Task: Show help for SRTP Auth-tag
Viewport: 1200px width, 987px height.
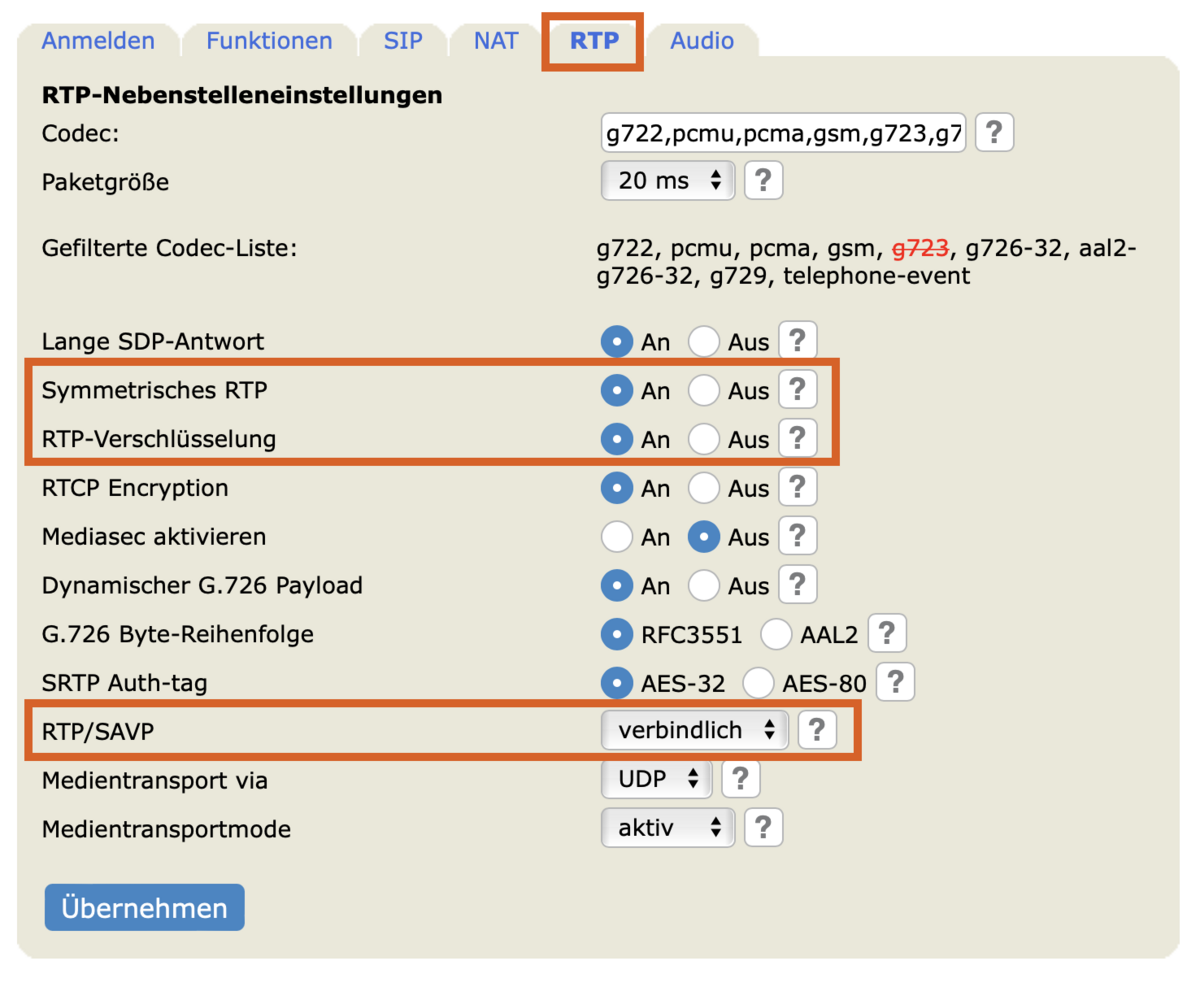Action: [x=895, y=683]
